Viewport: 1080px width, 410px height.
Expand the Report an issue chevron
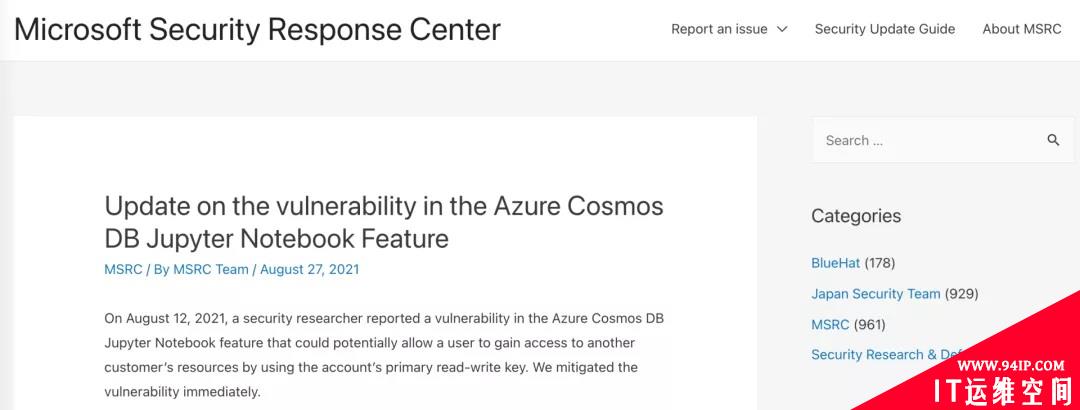coord(782,29)
